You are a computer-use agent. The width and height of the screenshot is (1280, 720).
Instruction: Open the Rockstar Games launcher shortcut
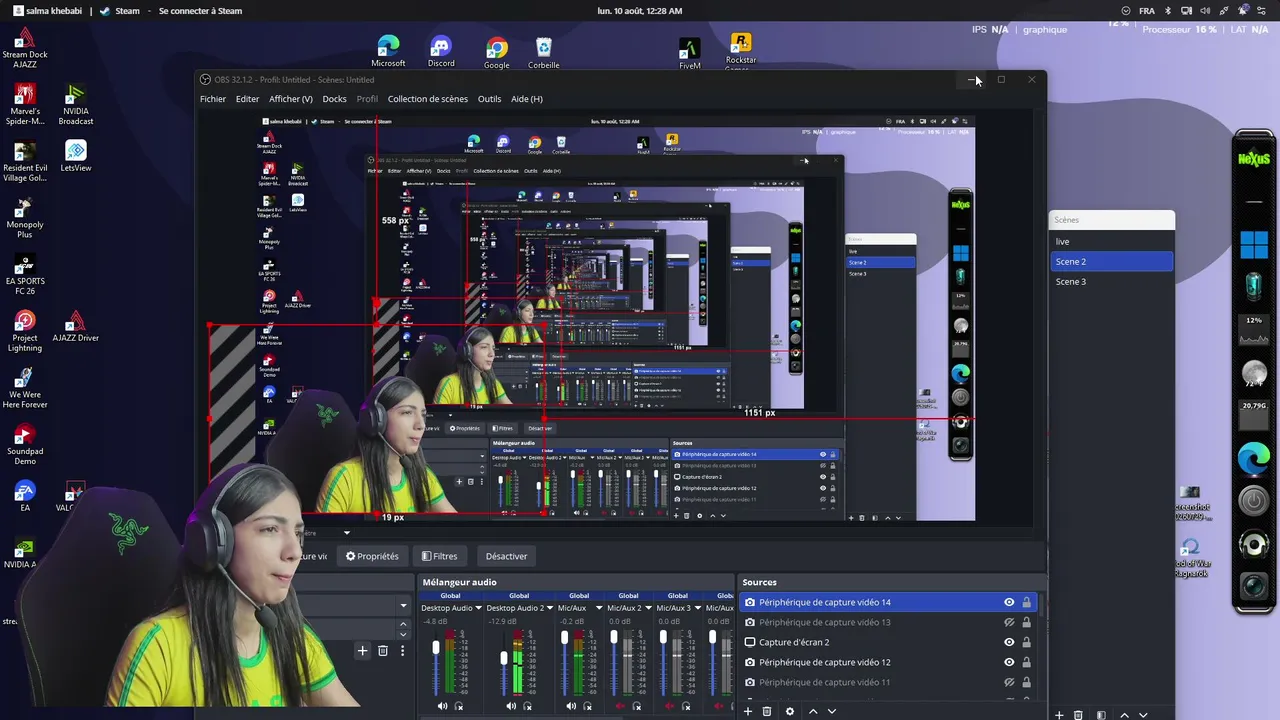740,52
